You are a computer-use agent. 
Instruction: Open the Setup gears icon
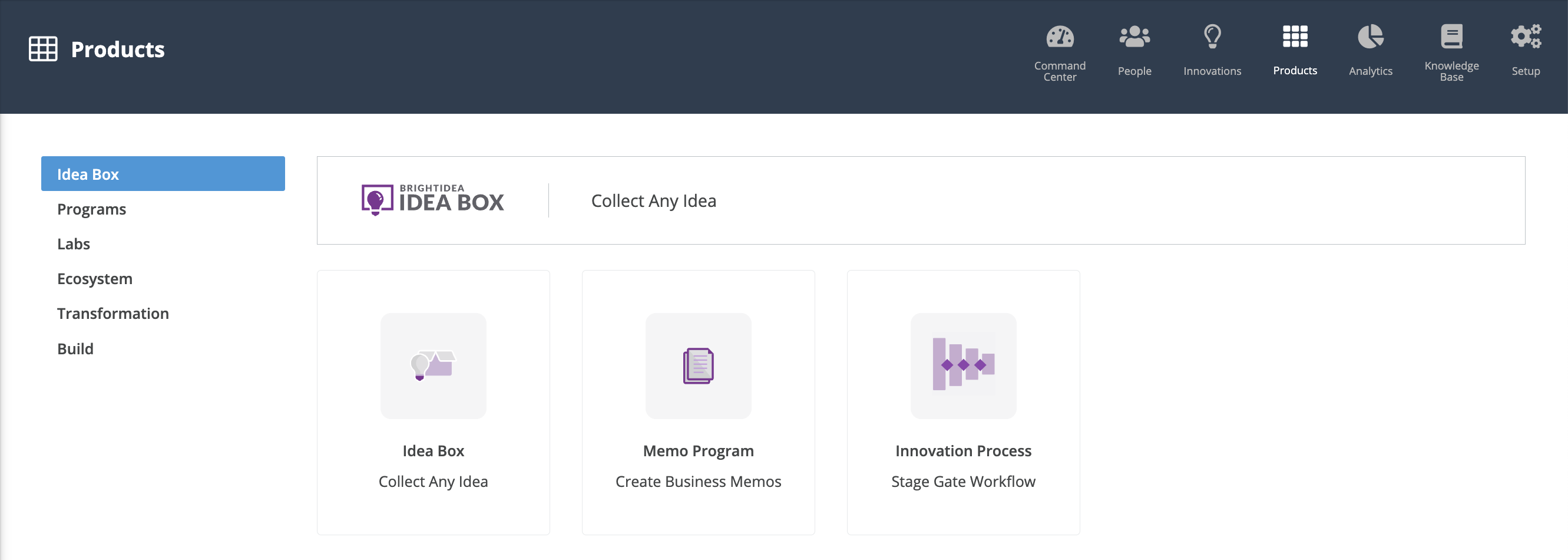(x=1526, y=37)
